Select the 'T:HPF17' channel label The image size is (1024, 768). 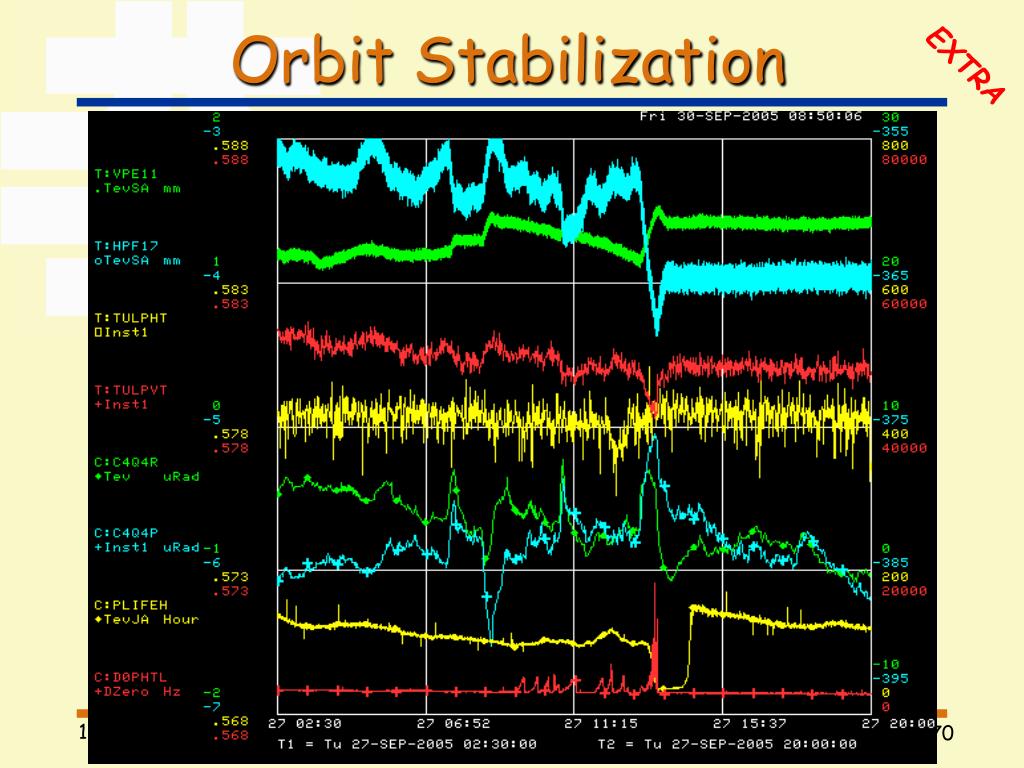coord(126,246)
